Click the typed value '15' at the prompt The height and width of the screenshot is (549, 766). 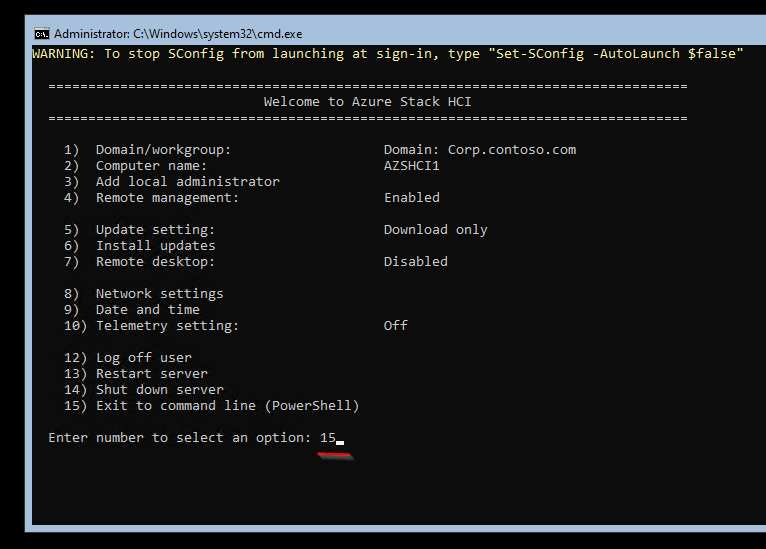pyautogui.click(x=327, y=438)
